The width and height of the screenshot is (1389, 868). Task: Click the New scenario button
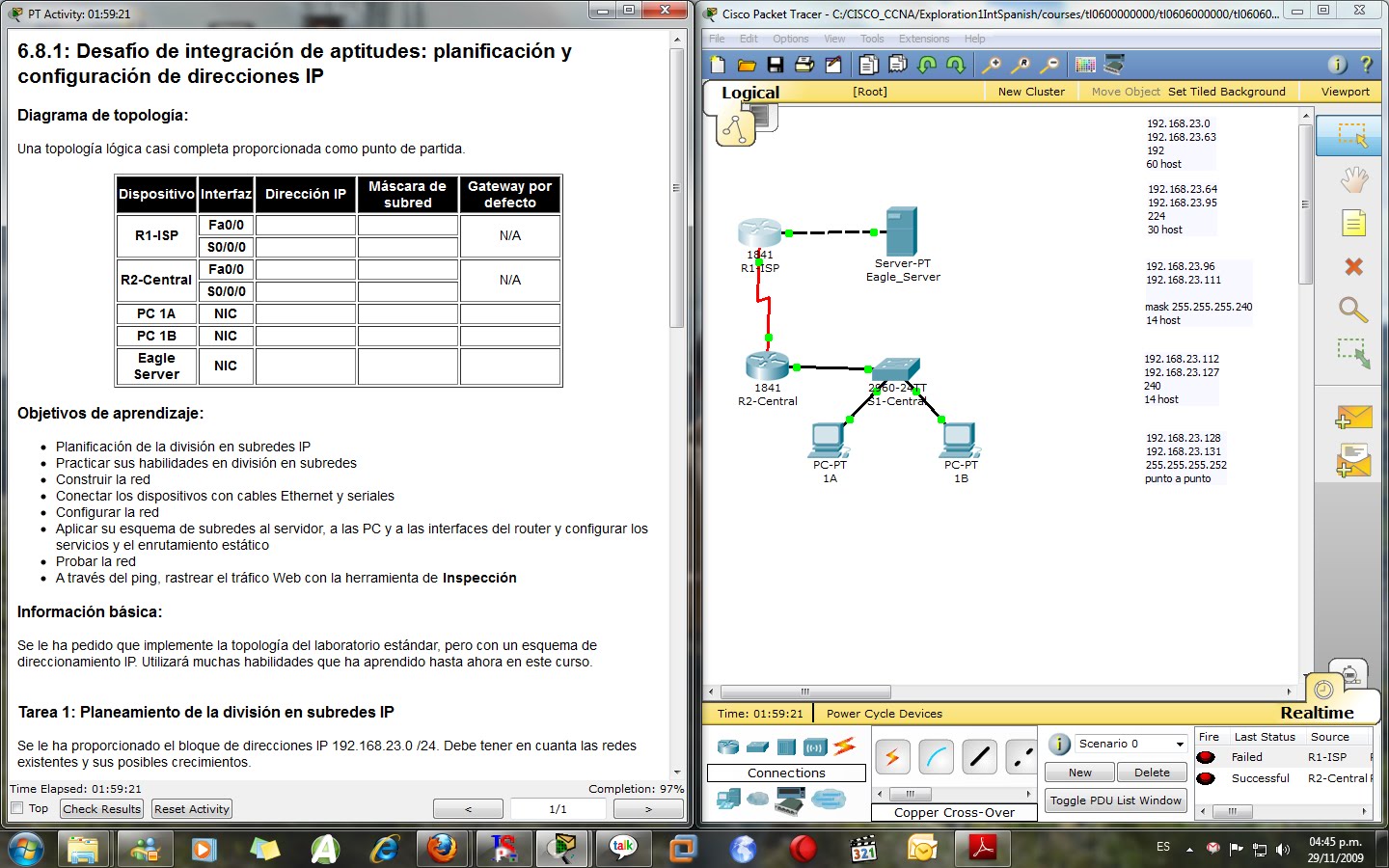(1080, 773)
